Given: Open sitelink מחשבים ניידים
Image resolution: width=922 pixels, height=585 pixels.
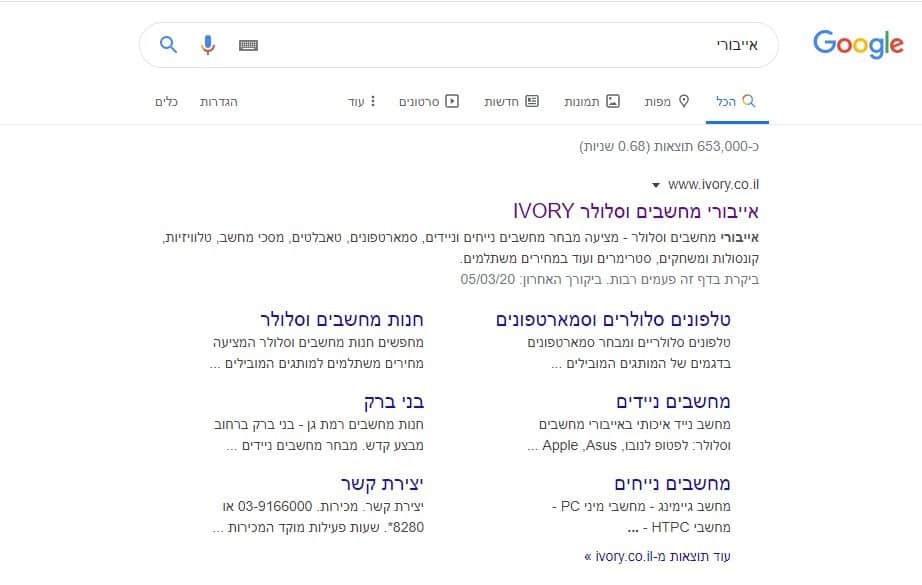Looking at the screenshot, I should pyautogui.click(x=673, y=402).
